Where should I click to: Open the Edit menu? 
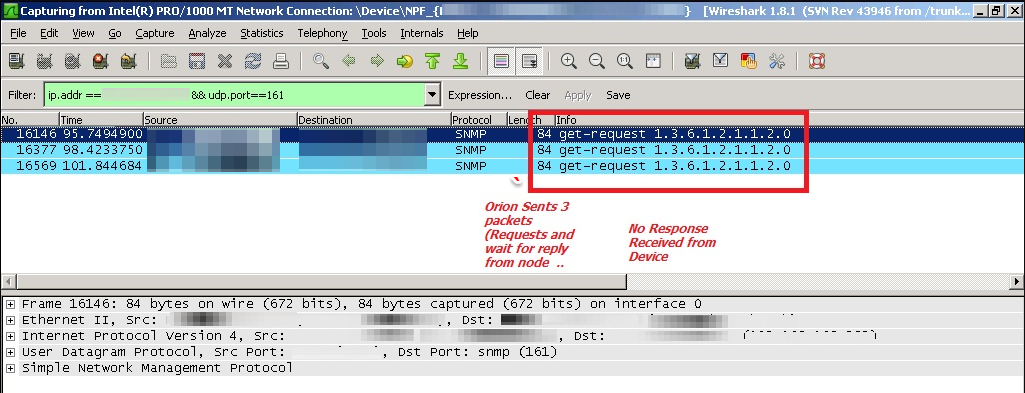[49, 33]
